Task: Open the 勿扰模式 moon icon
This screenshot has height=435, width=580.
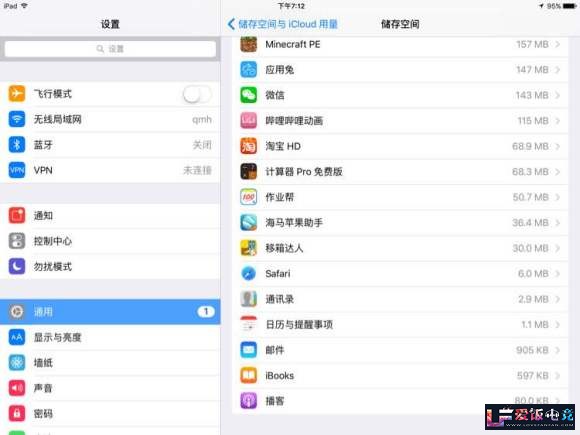Action: coord(17,266)
